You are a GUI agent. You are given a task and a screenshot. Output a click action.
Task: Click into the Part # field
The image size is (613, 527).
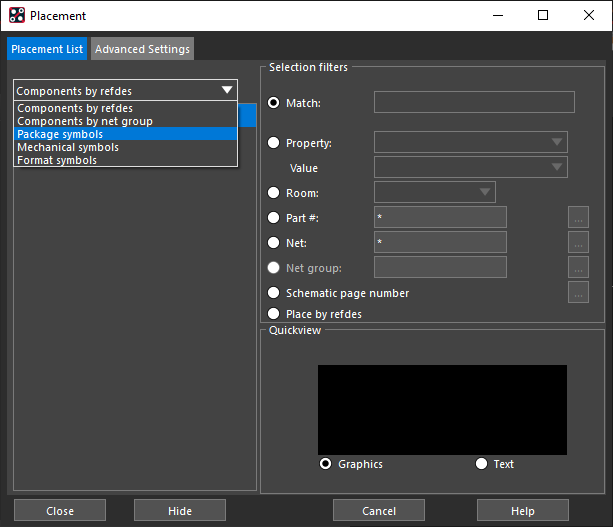tap(440, 217)
